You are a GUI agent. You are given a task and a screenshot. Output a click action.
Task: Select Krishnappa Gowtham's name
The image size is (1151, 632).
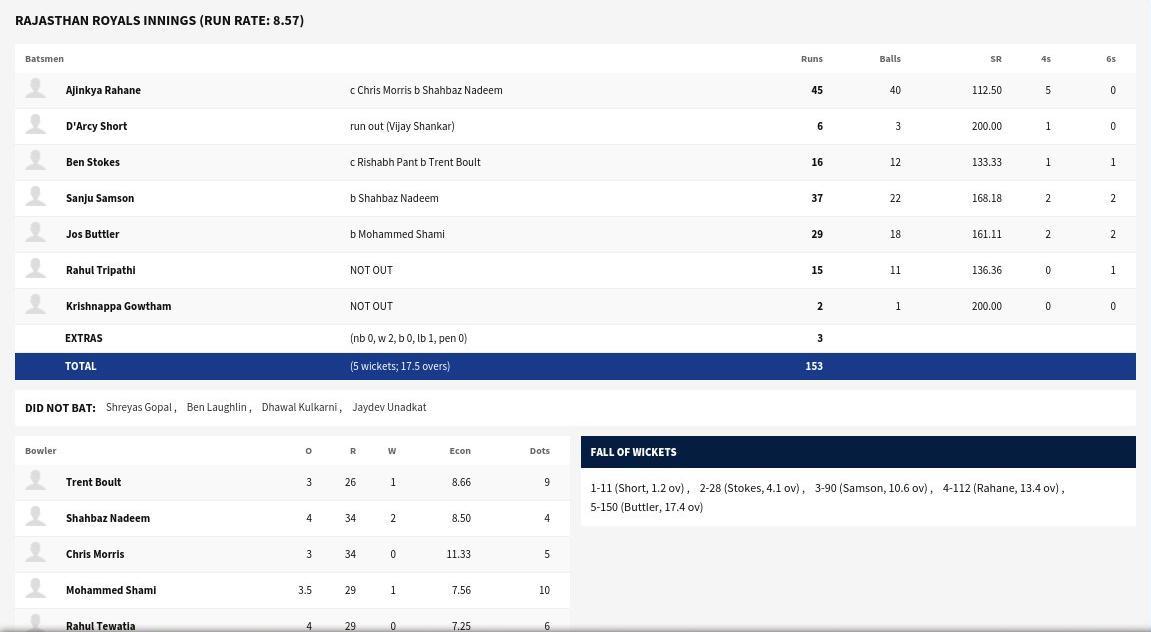(x=118, y=306)
